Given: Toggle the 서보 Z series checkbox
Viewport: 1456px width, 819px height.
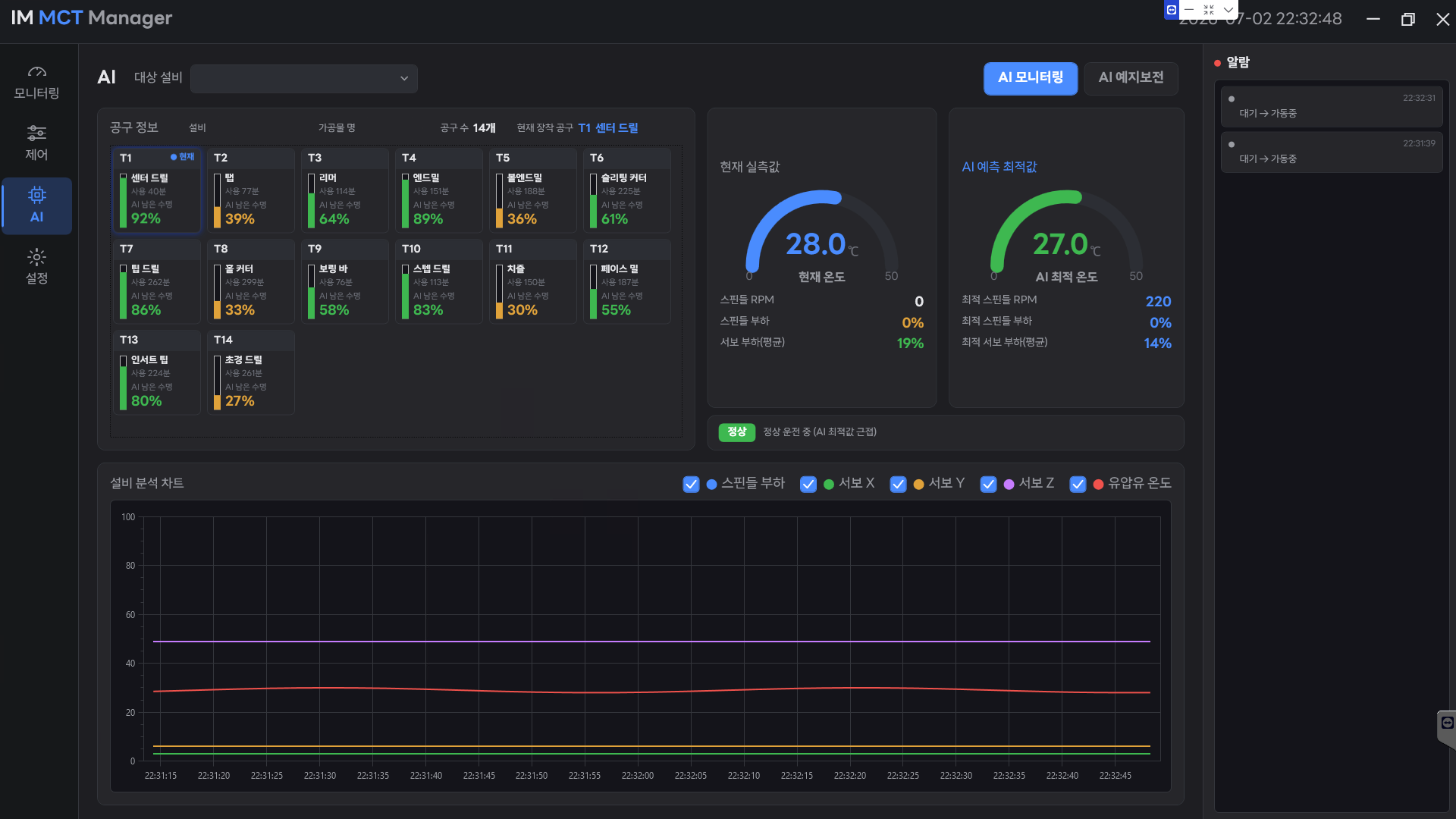Looking at the screenshot, I should click(988, 484).
